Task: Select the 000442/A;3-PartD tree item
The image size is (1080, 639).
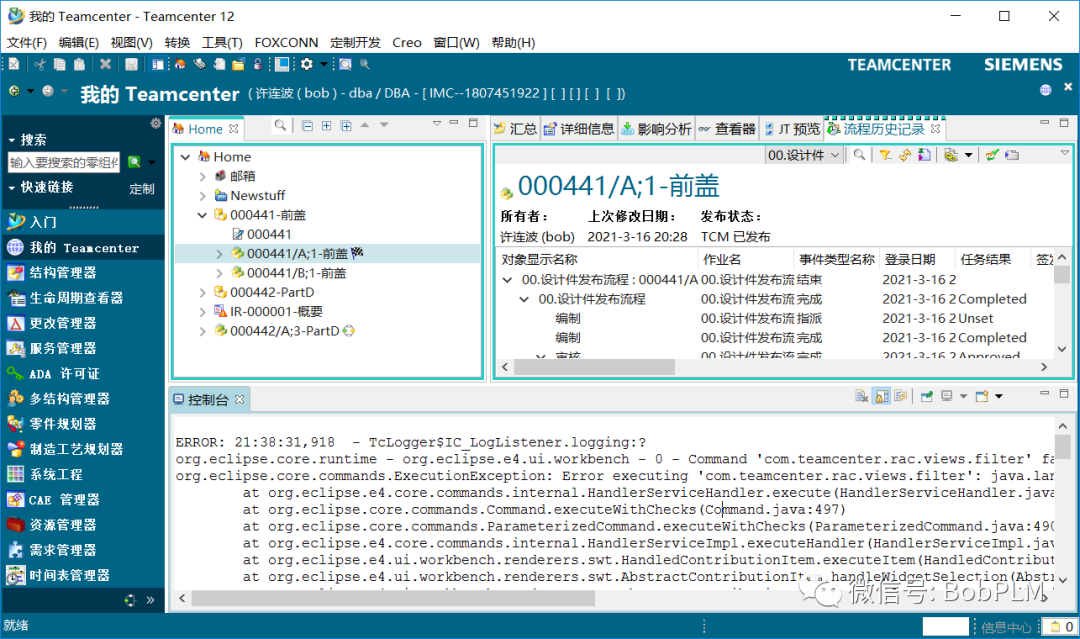Action: coord(285,331)
